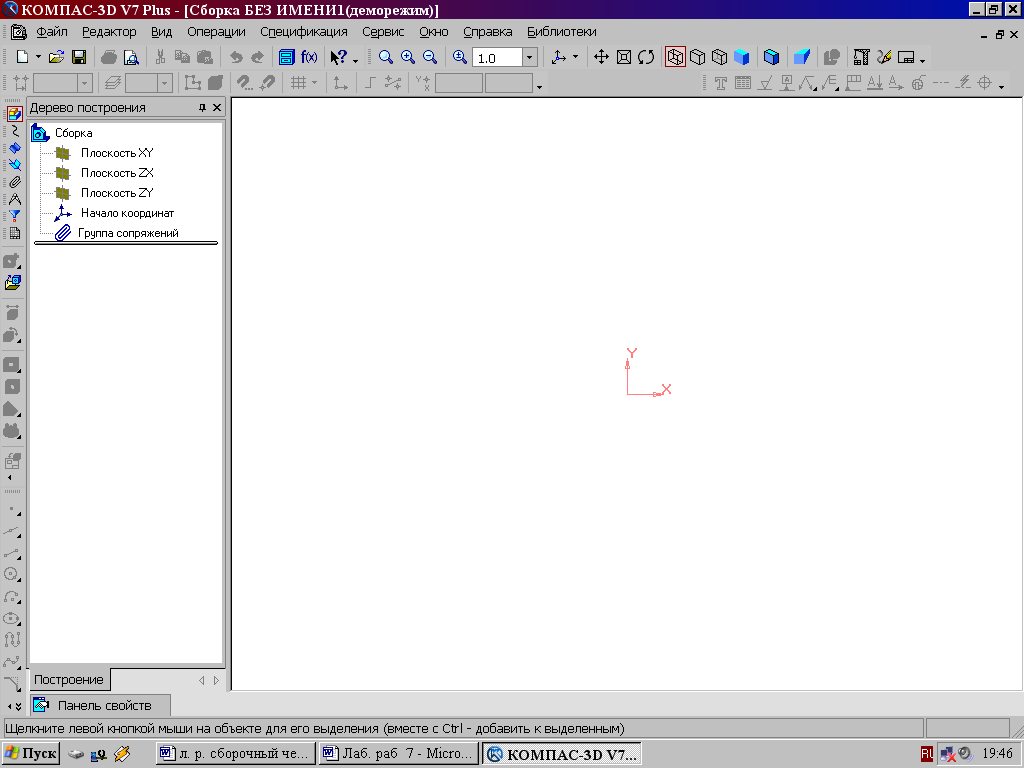The height and width of the screenshot is (768, 1024).
Task: Open the window layout icon dropdown arrow
Action: [922, 60]
